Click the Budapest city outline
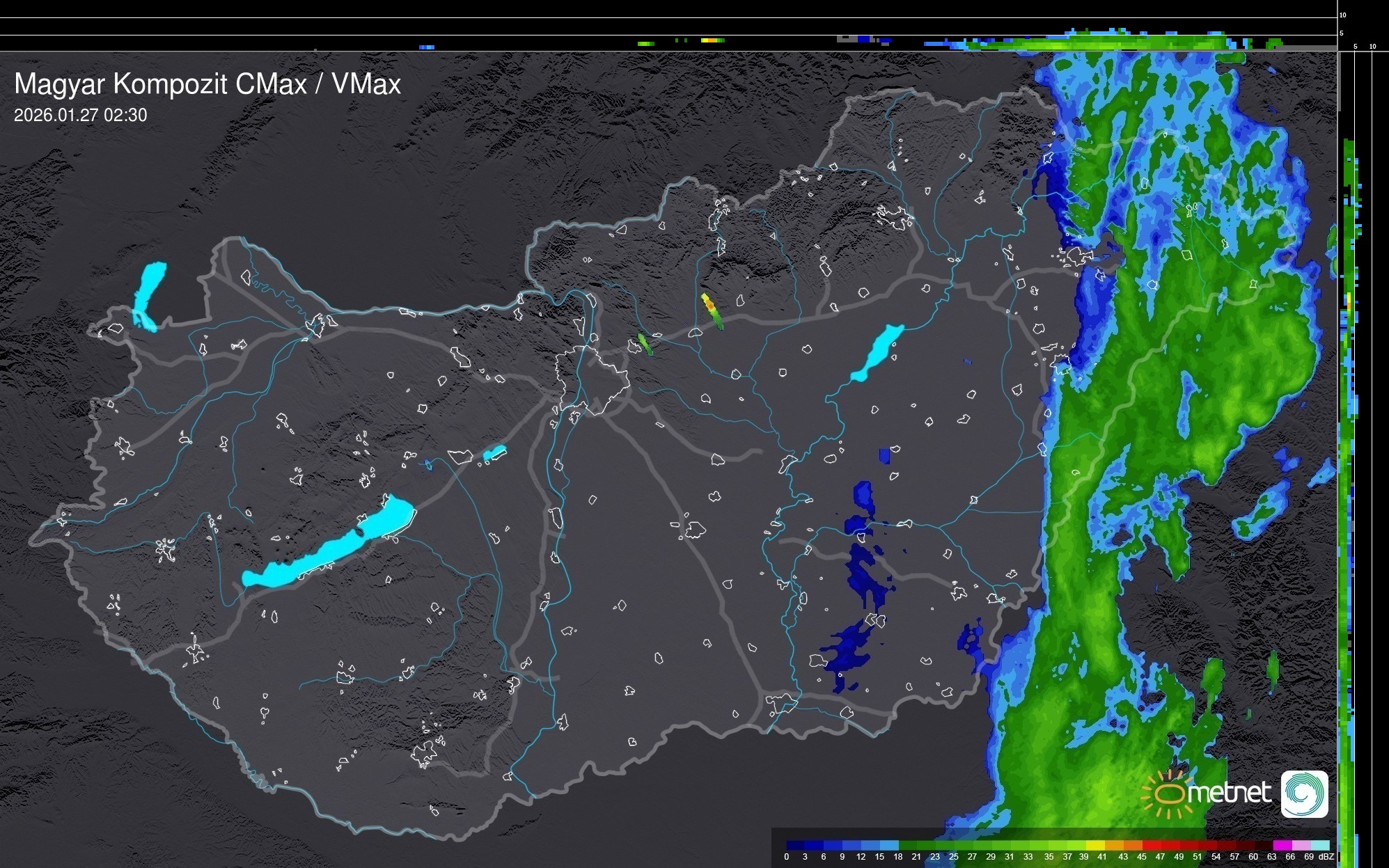Viewport: 1389px width, 868px height. (x=592, y=379)
